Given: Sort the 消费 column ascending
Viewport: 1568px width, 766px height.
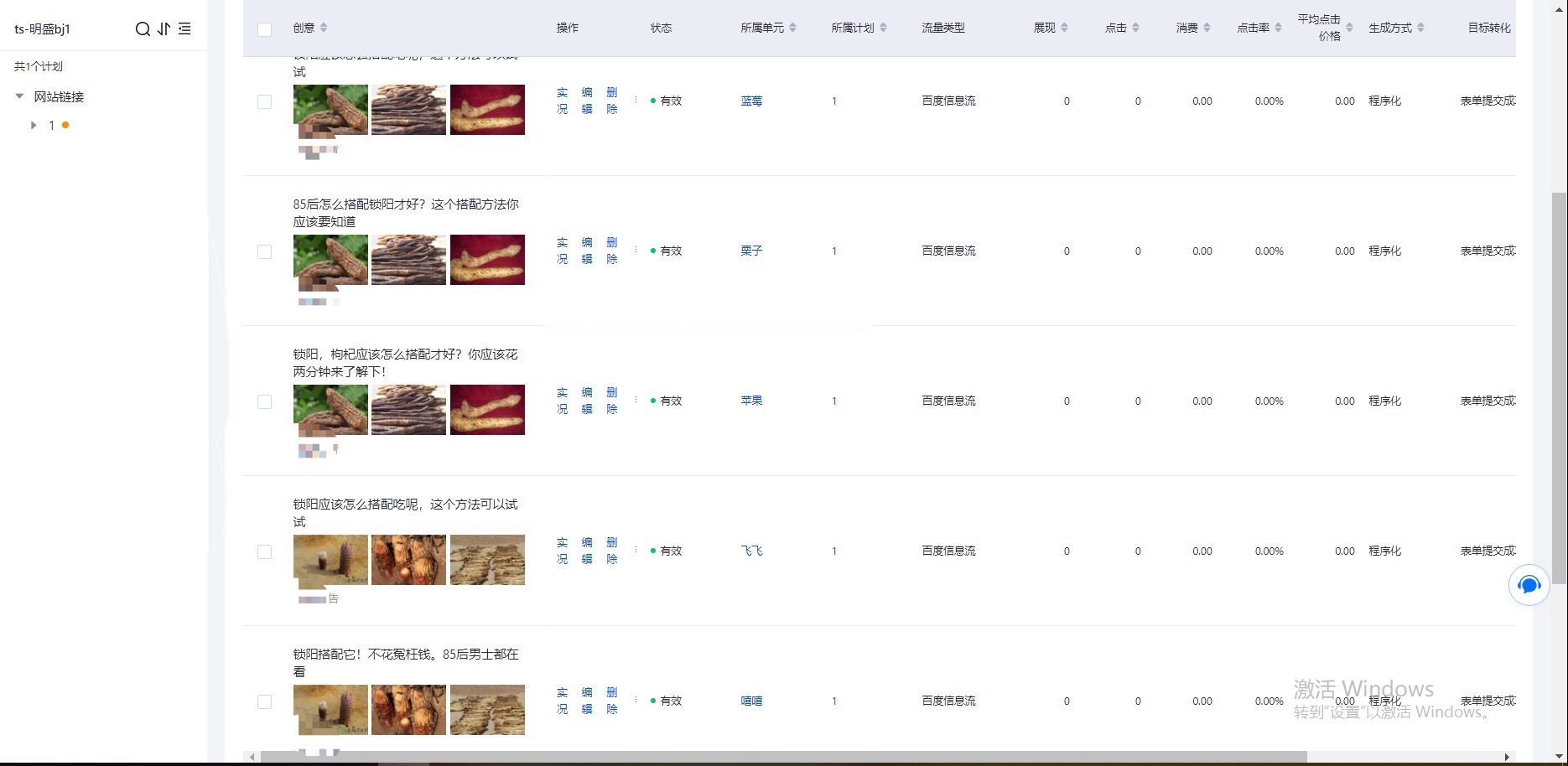Looking at the screenshot, I should [x=1207, y=27].
